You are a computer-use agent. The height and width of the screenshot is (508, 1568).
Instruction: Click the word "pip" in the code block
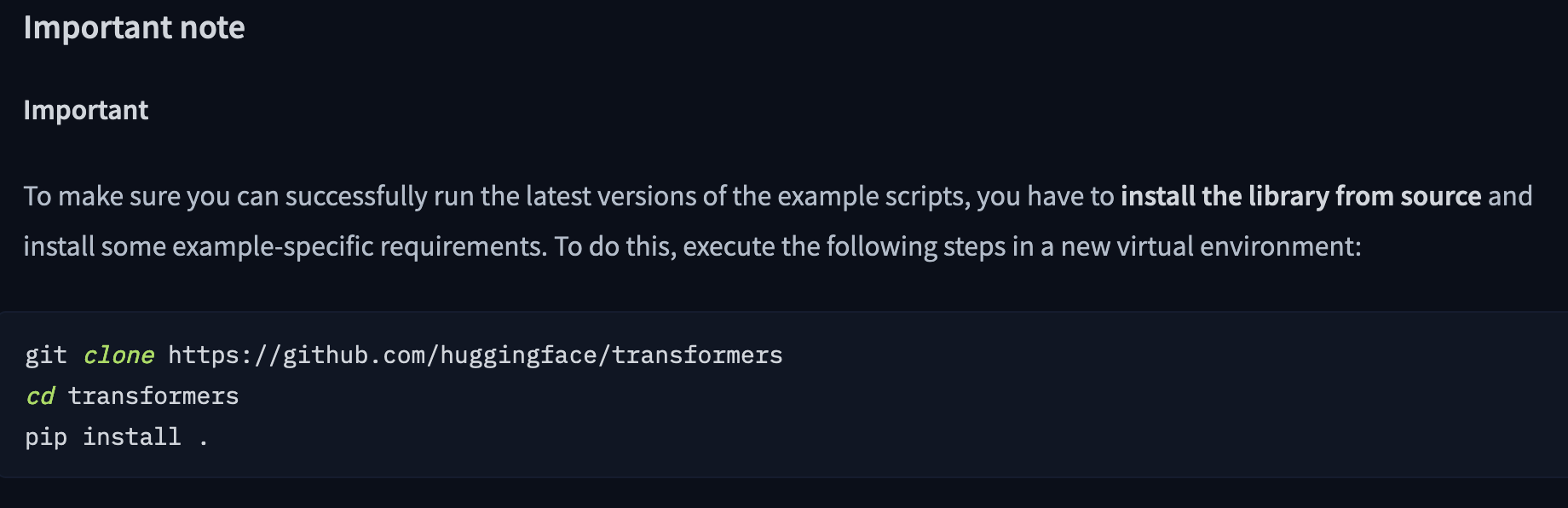pyautogui.click(x=46, y=436)
